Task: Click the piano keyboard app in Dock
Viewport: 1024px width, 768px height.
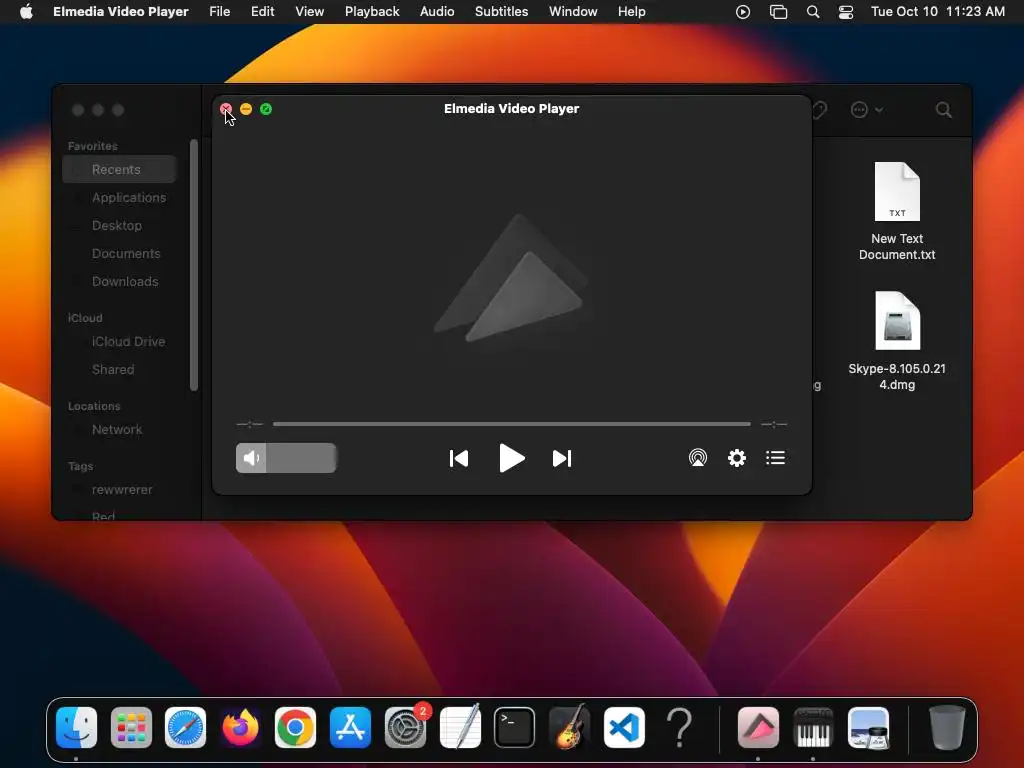Action: [813, 727]
